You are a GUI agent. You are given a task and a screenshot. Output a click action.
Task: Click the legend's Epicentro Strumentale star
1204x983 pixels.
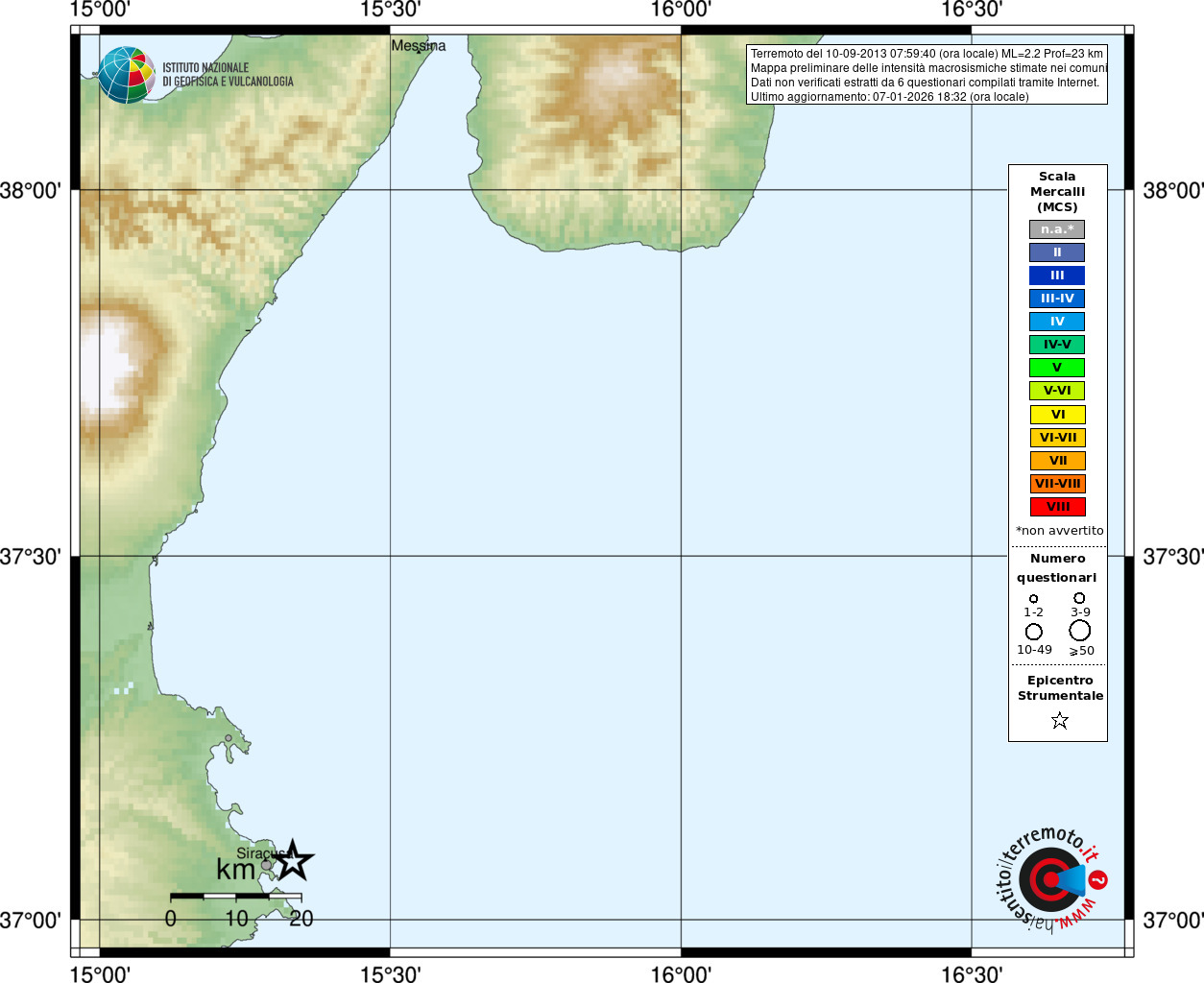pos(1059,720)
